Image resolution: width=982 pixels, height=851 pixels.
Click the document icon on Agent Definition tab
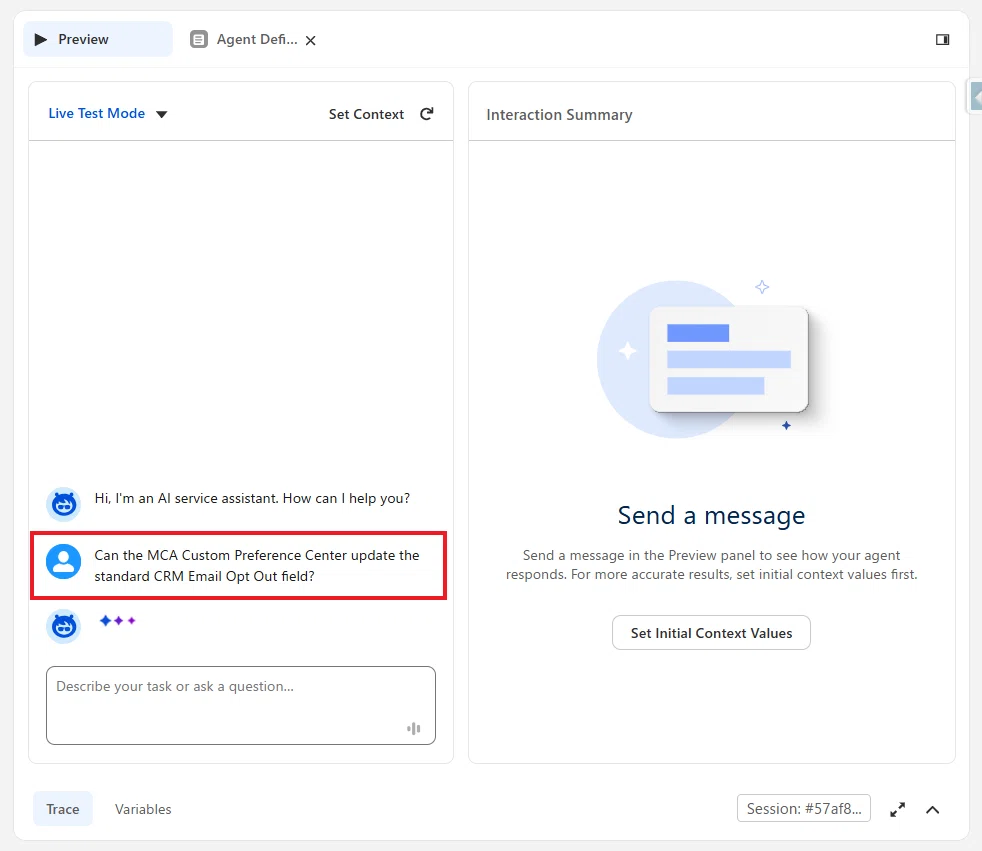click(x=199, y=39)
